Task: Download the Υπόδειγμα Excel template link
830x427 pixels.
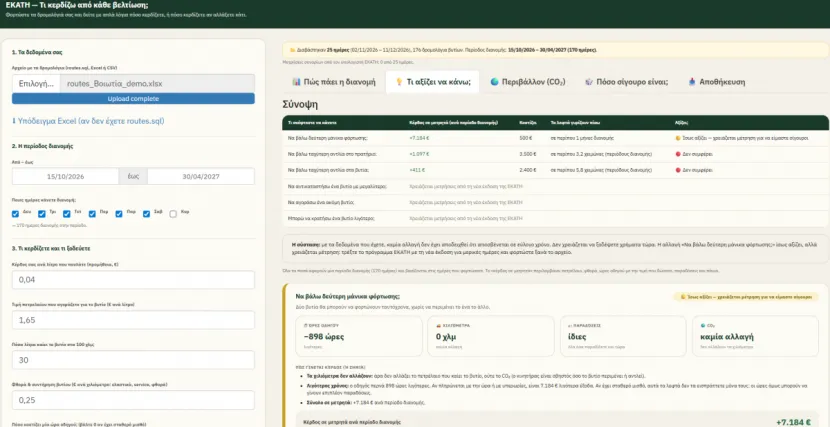Action: [88, 121]
